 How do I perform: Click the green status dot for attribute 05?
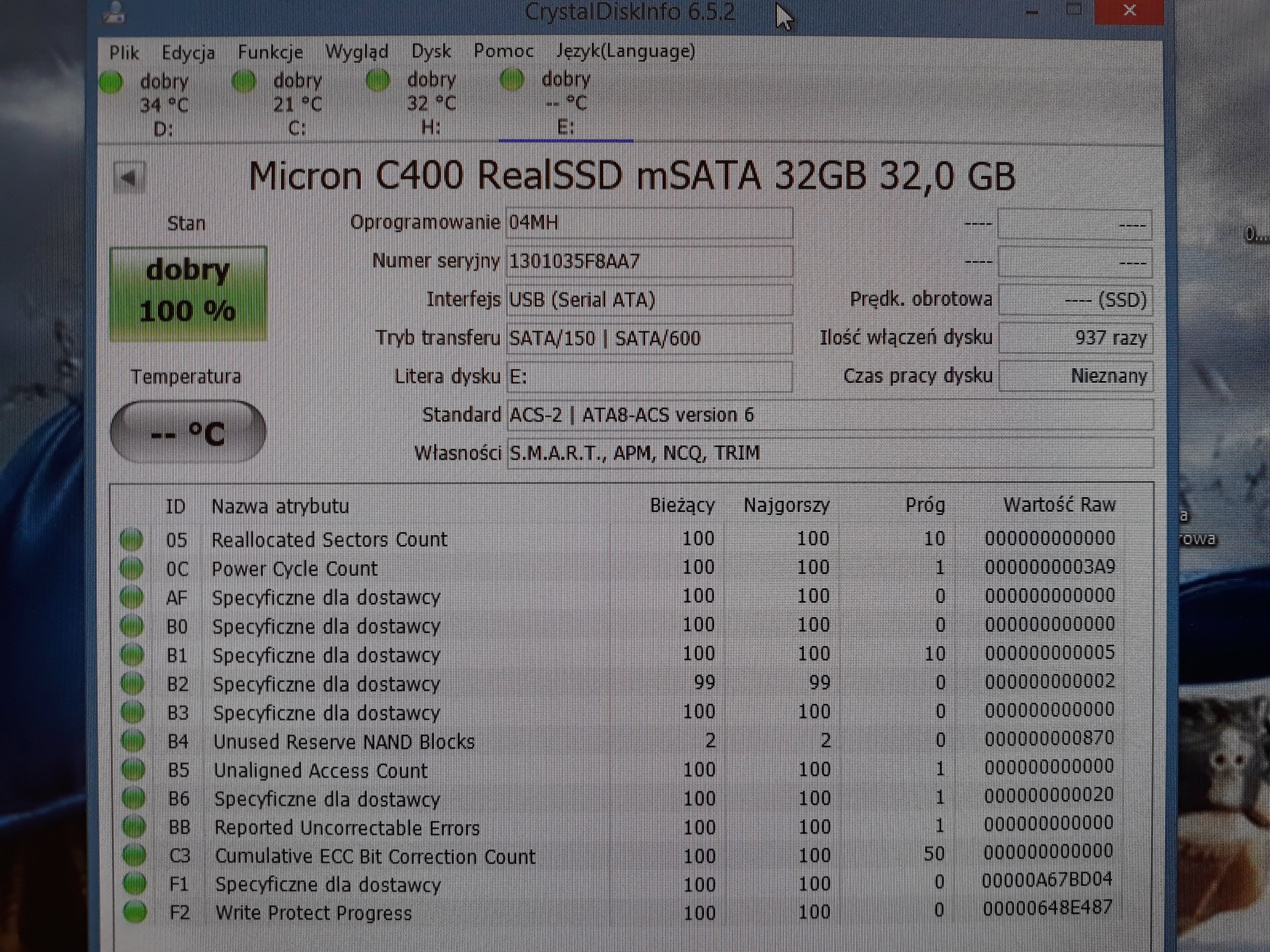[x=131, y=540]
